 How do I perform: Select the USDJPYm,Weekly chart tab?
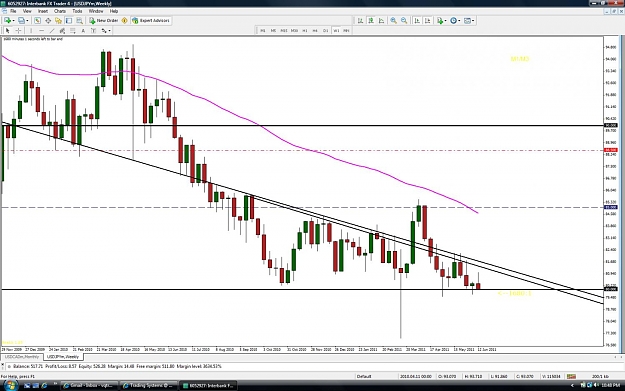pyautogui.click(x=63, y=357)
